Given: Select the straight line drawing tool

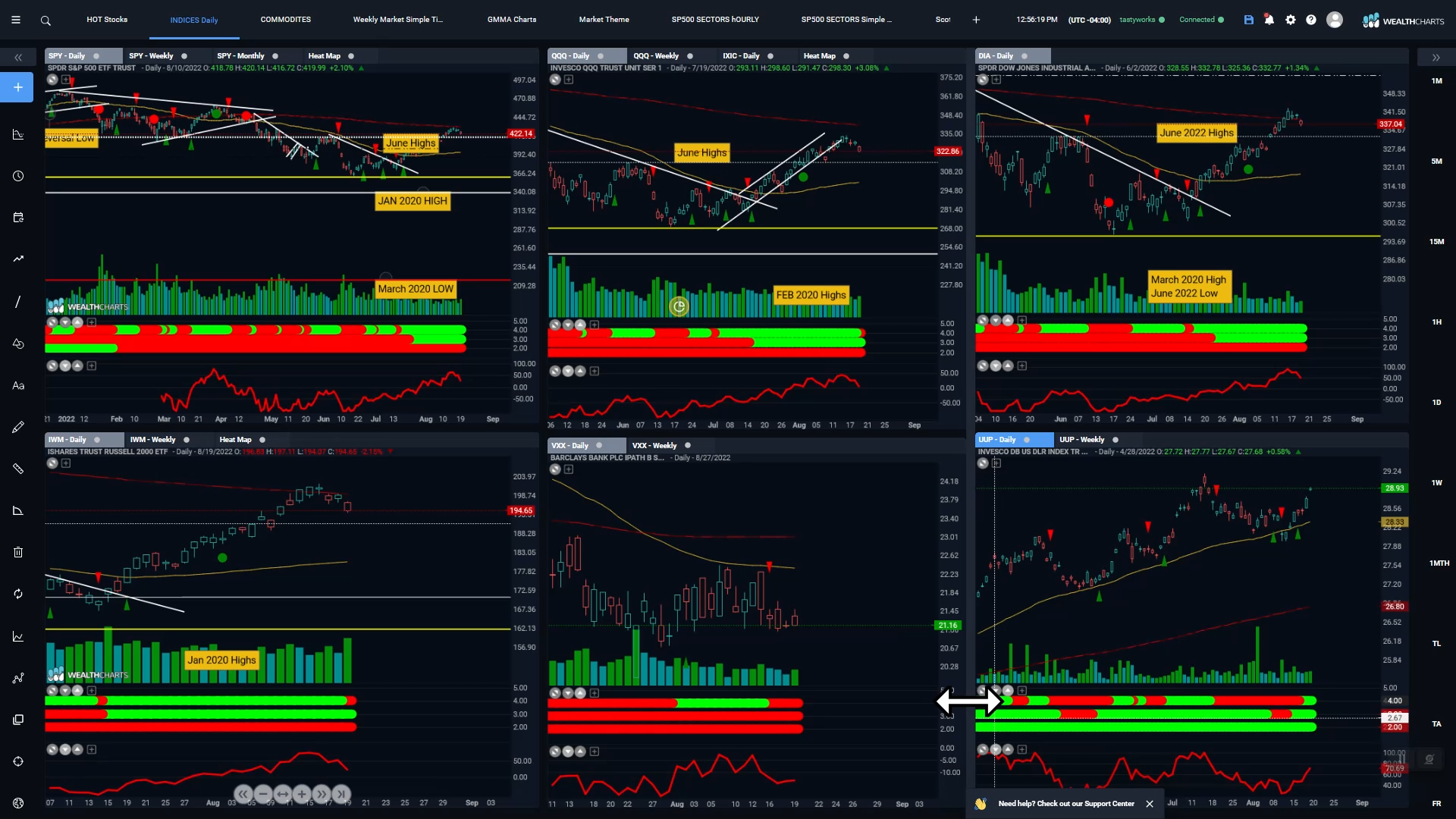Looking at the screenshot, I should tap(18, 302).
